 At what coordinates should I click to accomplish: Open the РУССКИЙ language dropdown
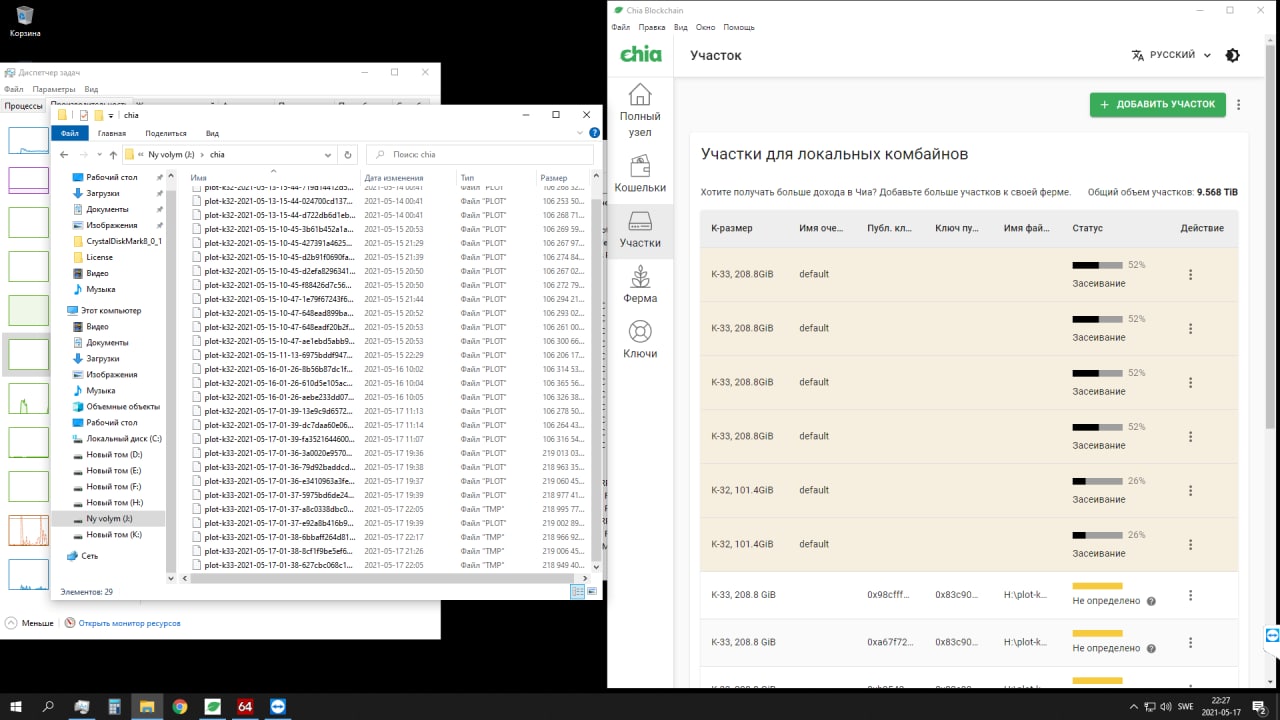pos(1171,56)
